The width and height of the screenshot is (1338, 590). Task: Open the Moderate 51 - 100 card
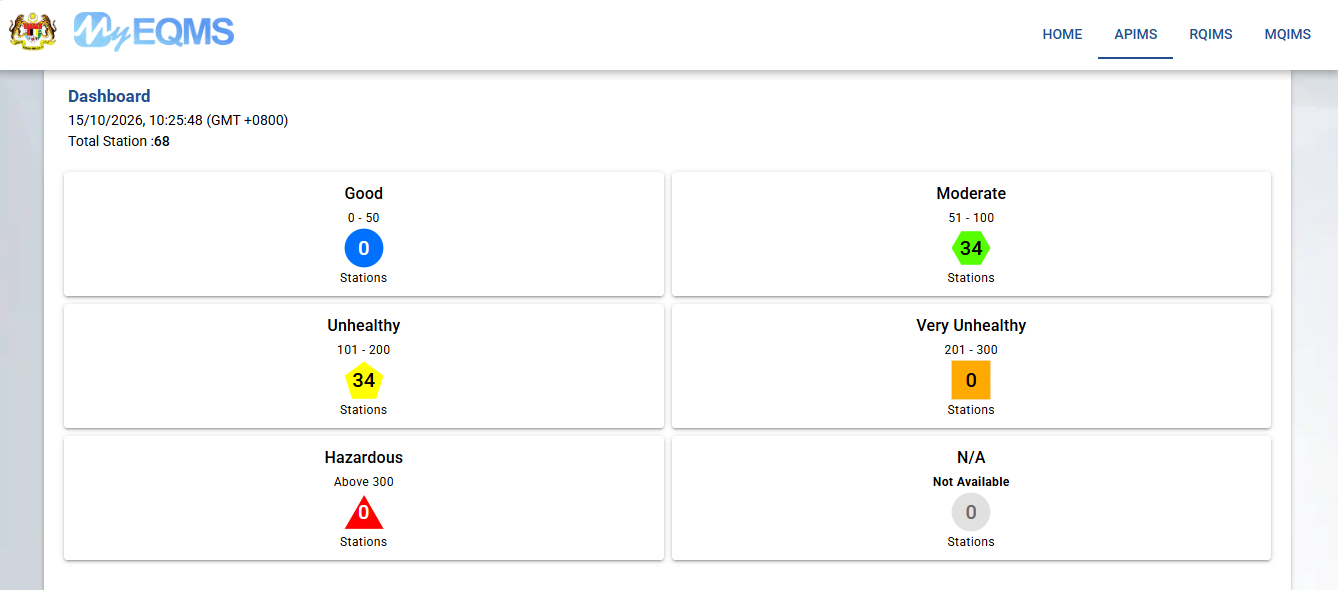[971, 234]
